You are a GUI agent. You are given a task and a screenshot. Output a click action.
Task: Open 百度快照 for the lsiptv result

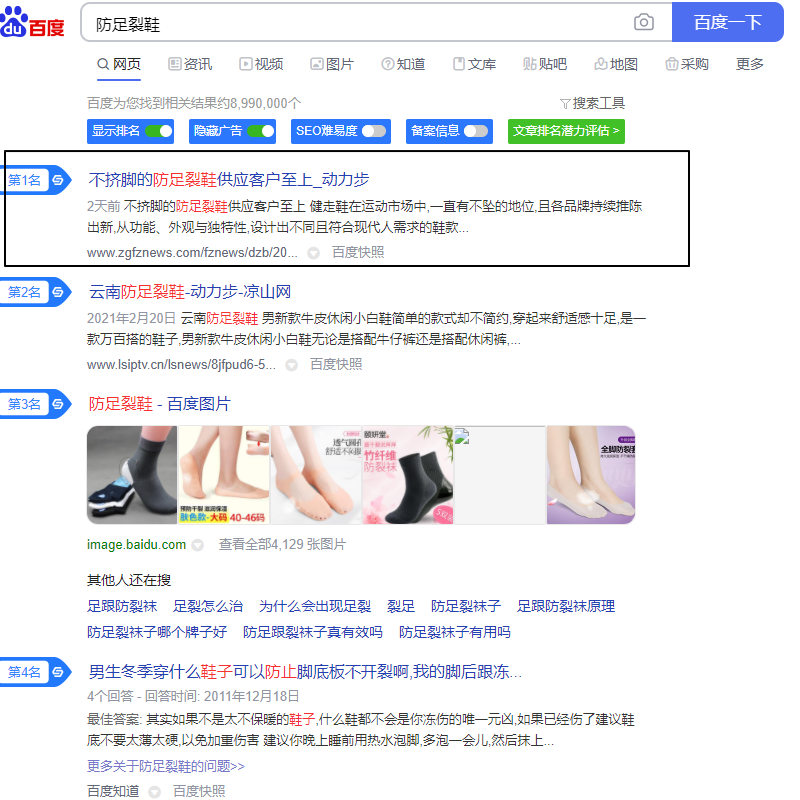336,365
